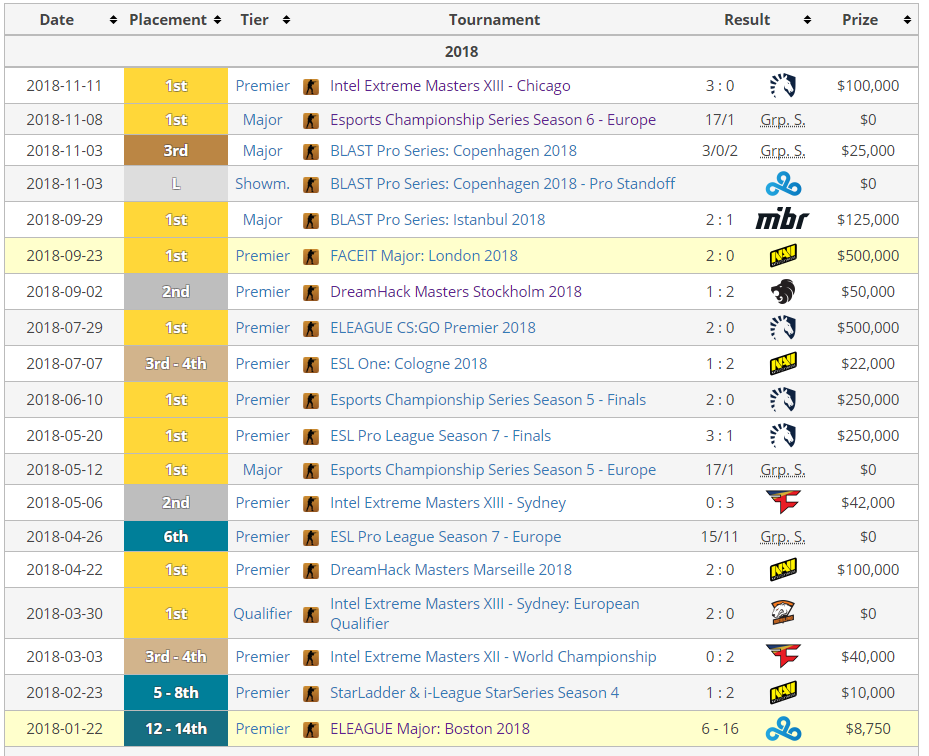Open ESL Pro League Season 7 - Finals
Viewport: 929px width, 756px height.
(440, 436)
